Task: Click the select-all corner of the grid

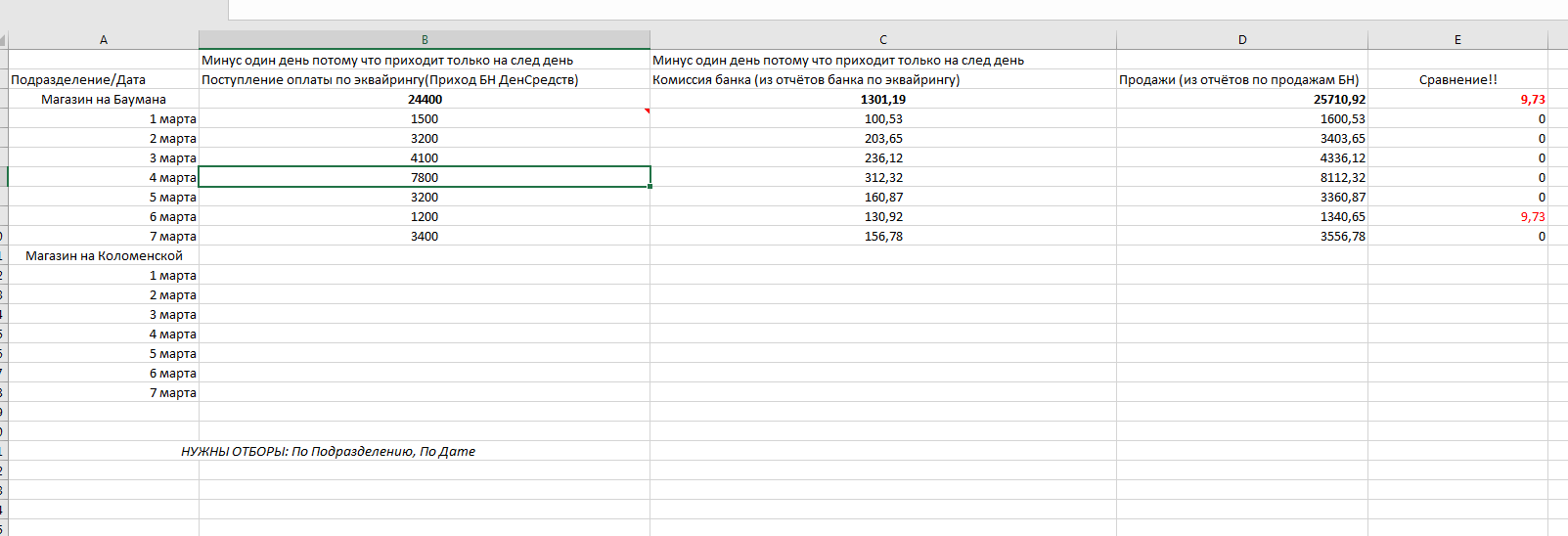Action: point(3,40)
